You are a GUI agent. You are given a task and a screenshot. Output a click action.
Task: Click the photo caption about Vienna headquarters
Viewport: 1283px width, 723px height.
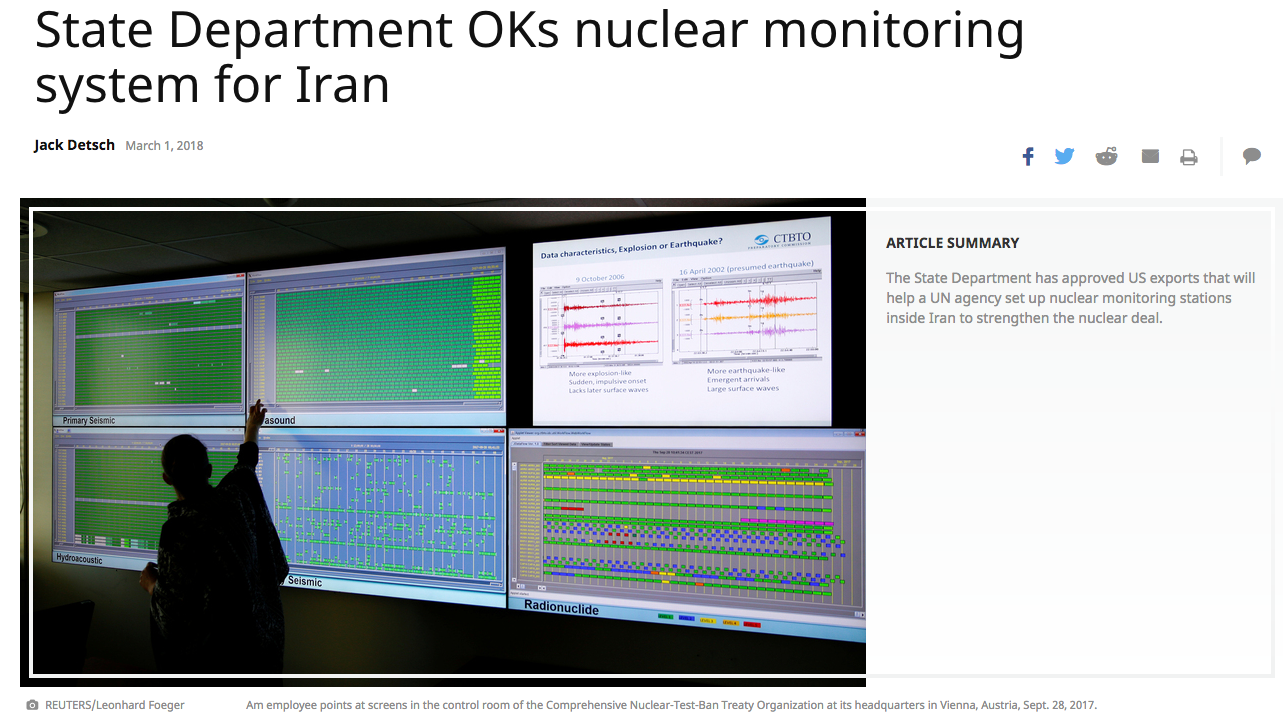pos(671,705)
